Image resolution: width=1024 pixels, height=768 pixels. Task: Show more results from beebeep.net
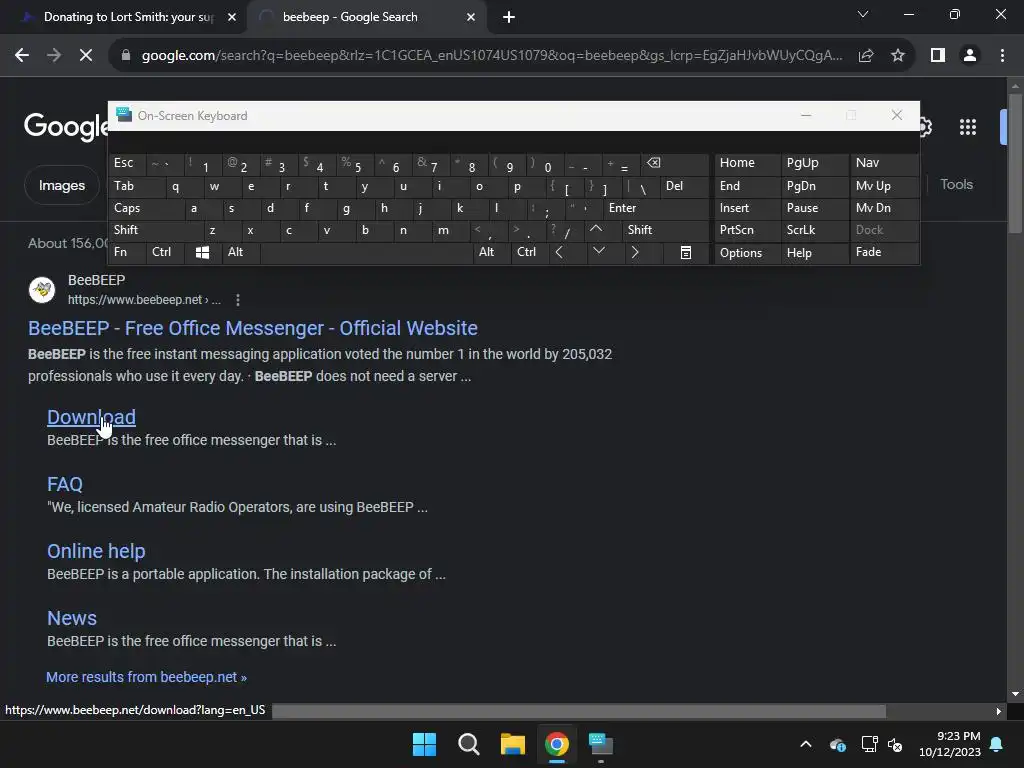click(146, 677)
